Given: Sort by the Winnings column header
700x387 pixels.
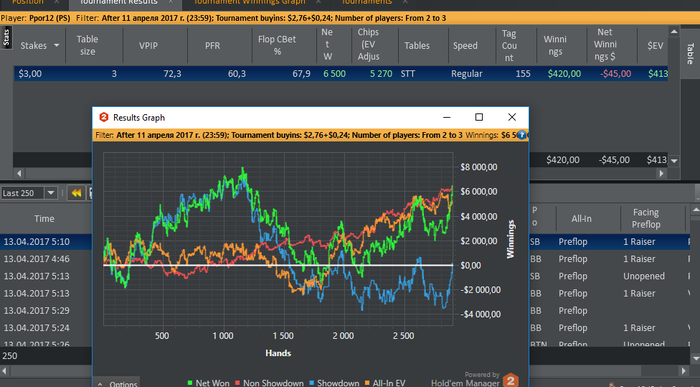Looking at the screenshot, I should pos(561,46).
